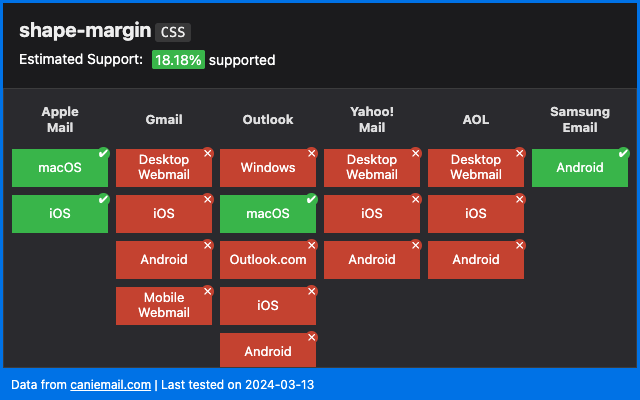This screenshot has width=640, height=400.
Task: Click the green checkmark on Outlook macOS
Action: [x=311, y=199]
